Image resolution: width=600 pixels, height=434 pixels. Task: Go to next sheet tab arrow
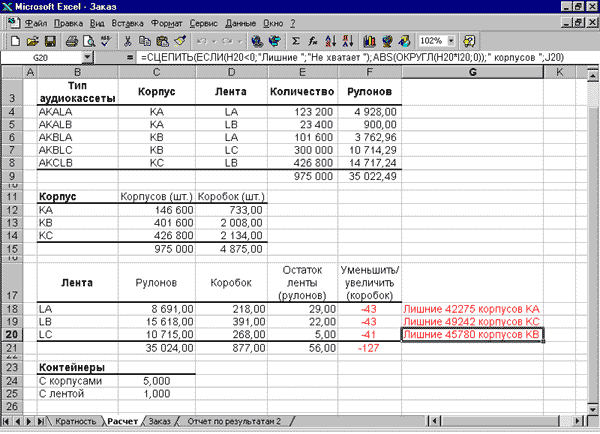[29, 421]
